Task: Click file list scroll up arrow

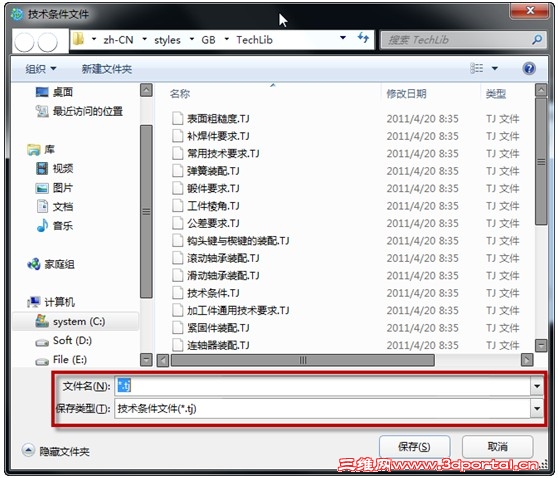Action: [x=541, y=90]
